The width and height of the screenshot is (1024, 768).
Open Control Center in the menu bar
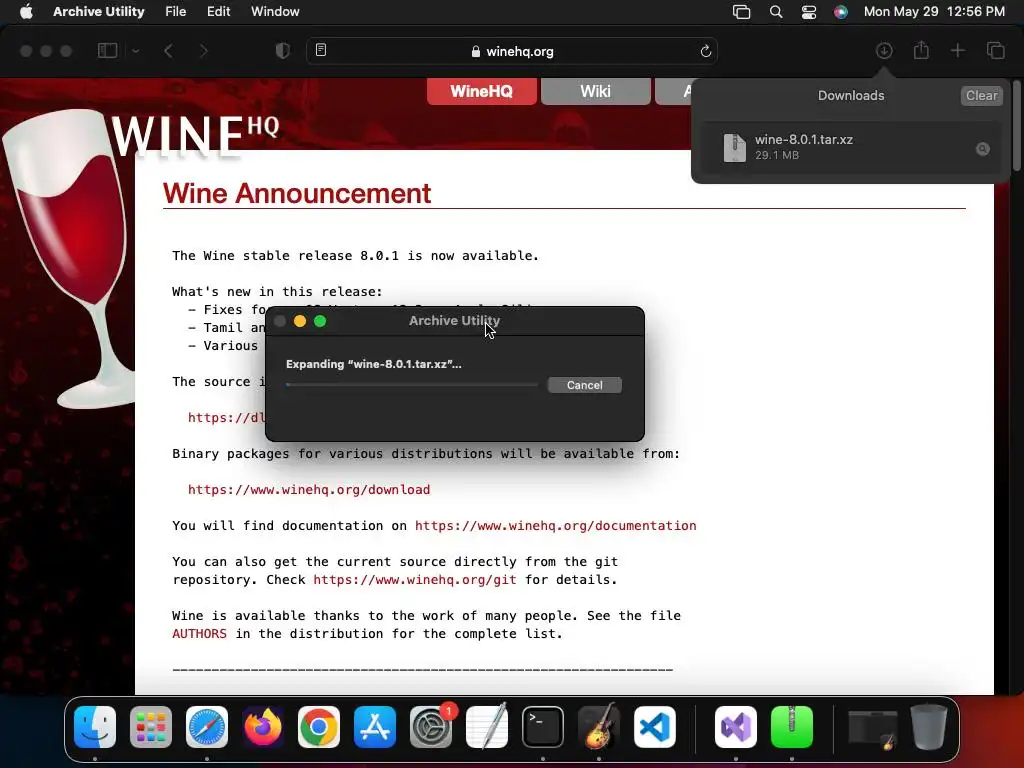click(x=808, y=12)
